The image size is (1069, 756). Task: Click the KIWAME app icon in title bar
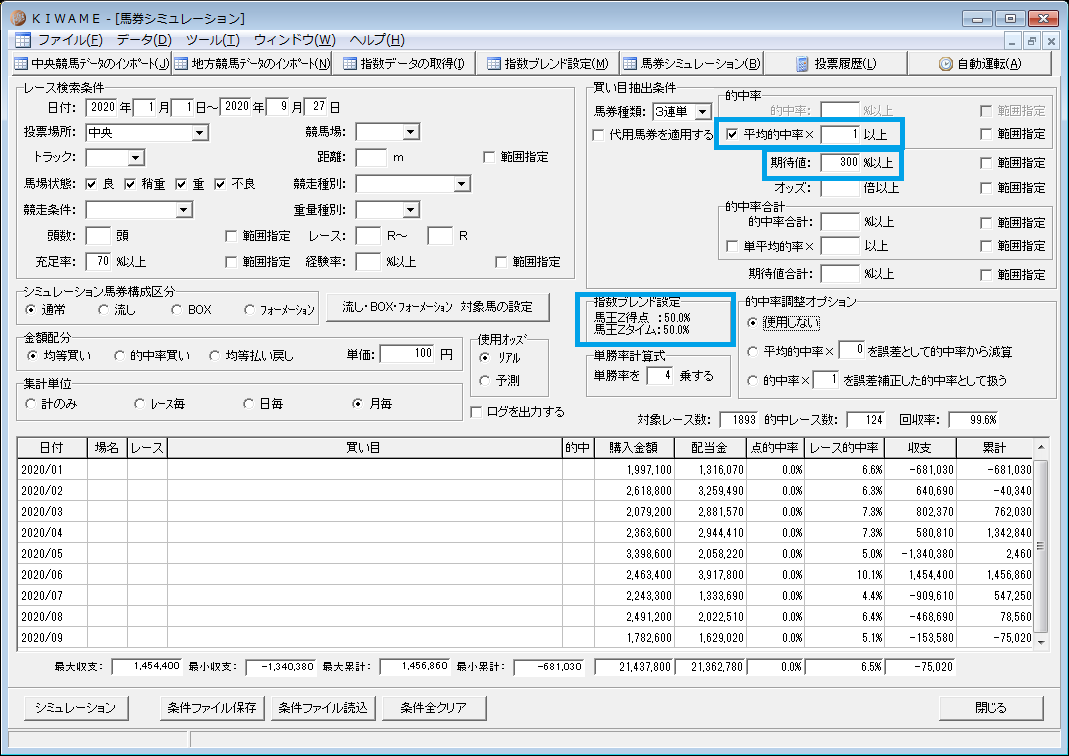tap(18, 18)
